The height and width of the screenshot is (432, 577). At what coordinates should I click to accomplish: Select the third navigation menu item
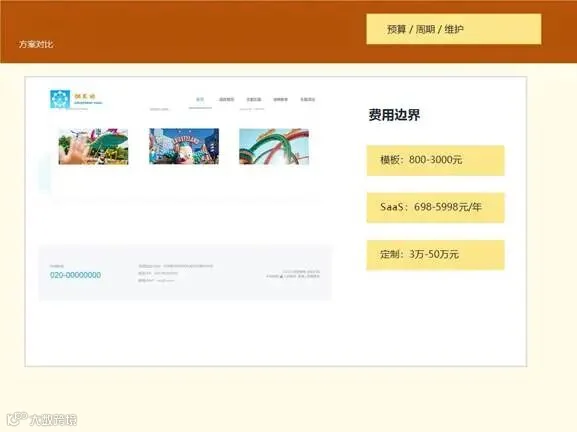pos(254,99)
